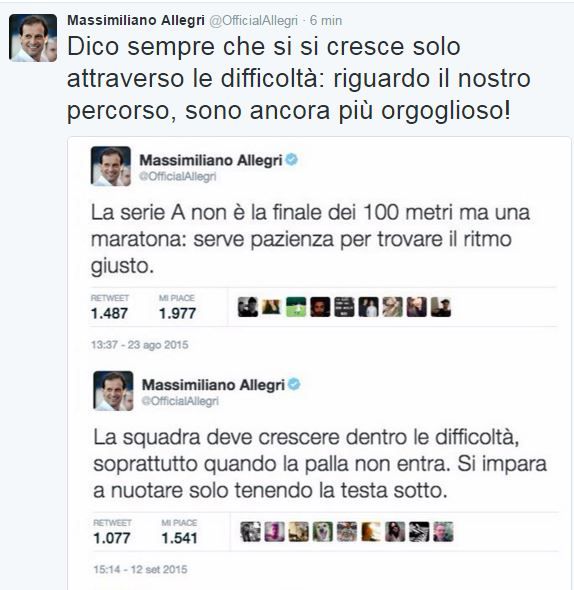Click dog photo liker avatar in the second row
Image resolution: width=574 pixels, height=590 pixels.
[323, 532]
